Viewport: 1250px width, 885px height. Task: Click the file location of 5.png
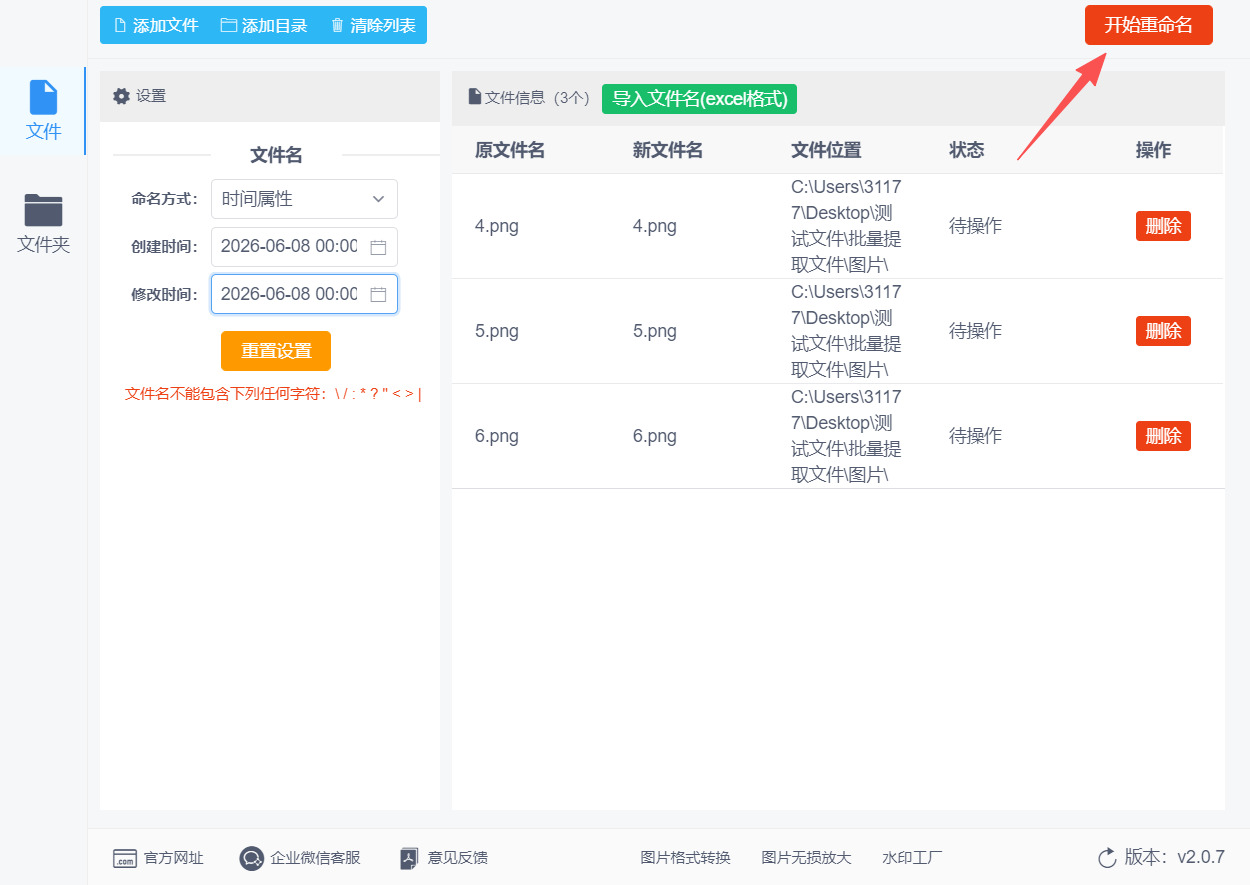[x=846, y=331]
